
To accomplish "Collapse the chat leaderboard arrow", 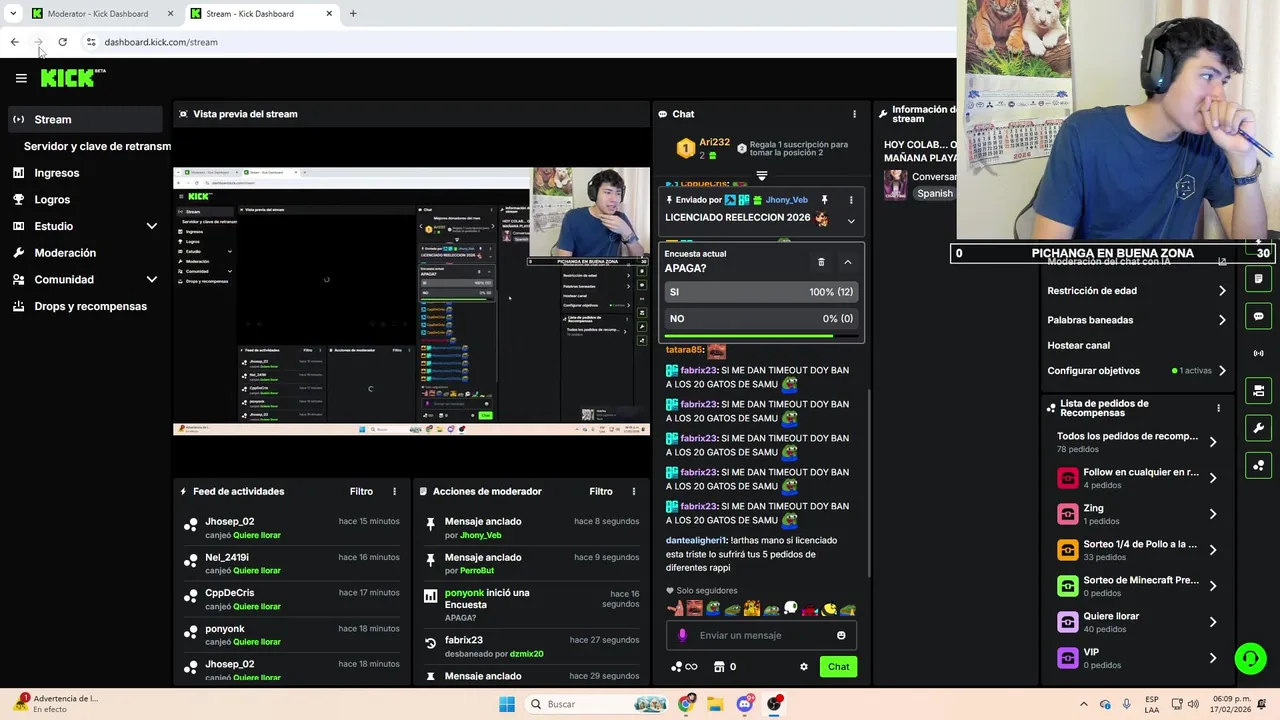I will pyautogui.click(x=762, y=176).
